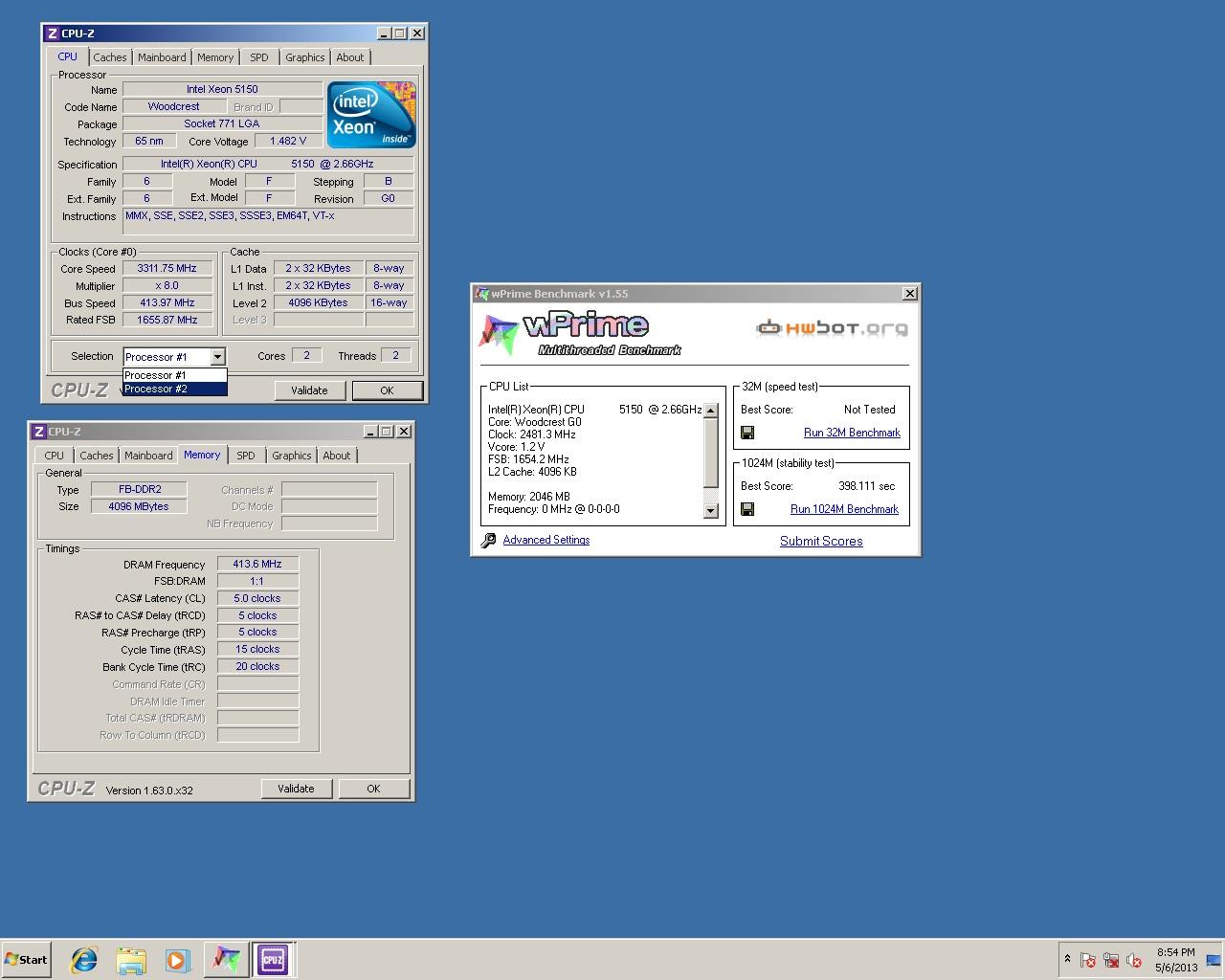Expand the processor Selection dropdown arrow
This screenshot has height=980, width=1225.
point(217,357)
